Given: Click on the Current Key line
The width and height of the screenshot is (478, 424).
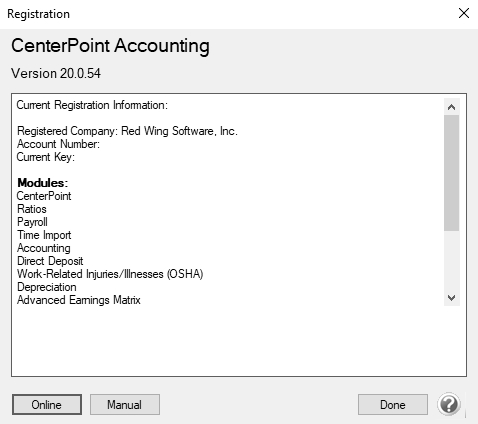Looking at the screenshot, I should pos(46,157).
